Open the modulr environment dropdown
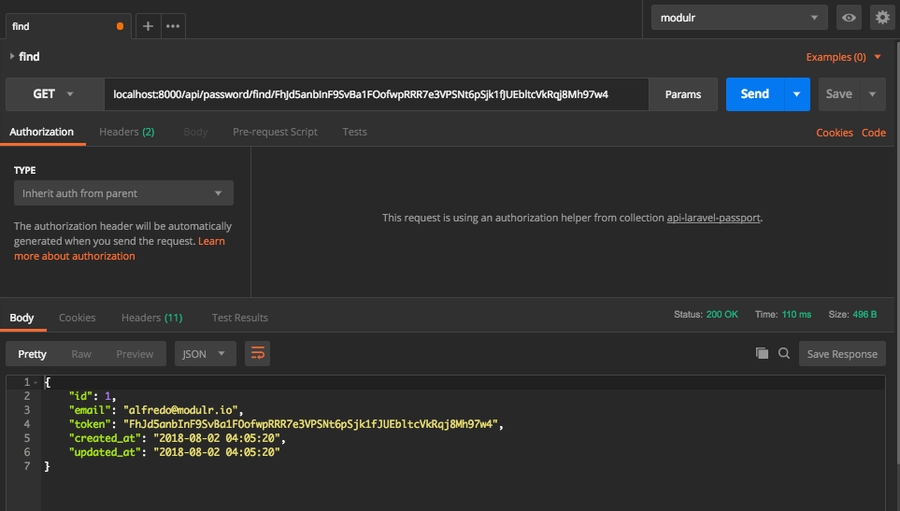 click(x=739, y=17)
